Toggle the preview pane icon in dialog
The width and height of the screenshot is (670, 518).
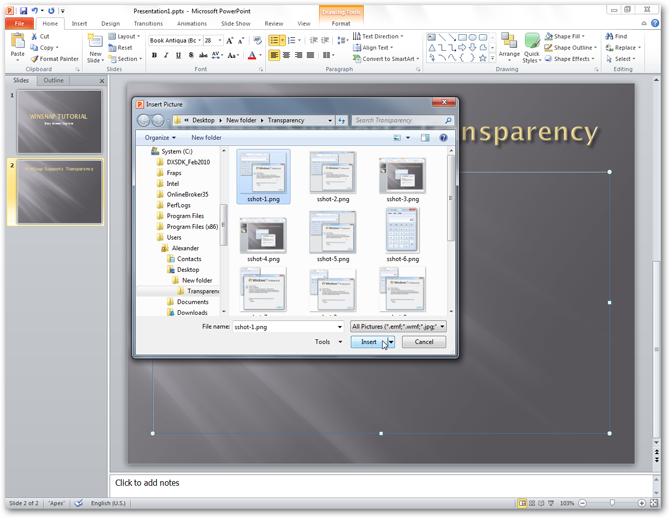pyautogui.click(x=425, y=138)
